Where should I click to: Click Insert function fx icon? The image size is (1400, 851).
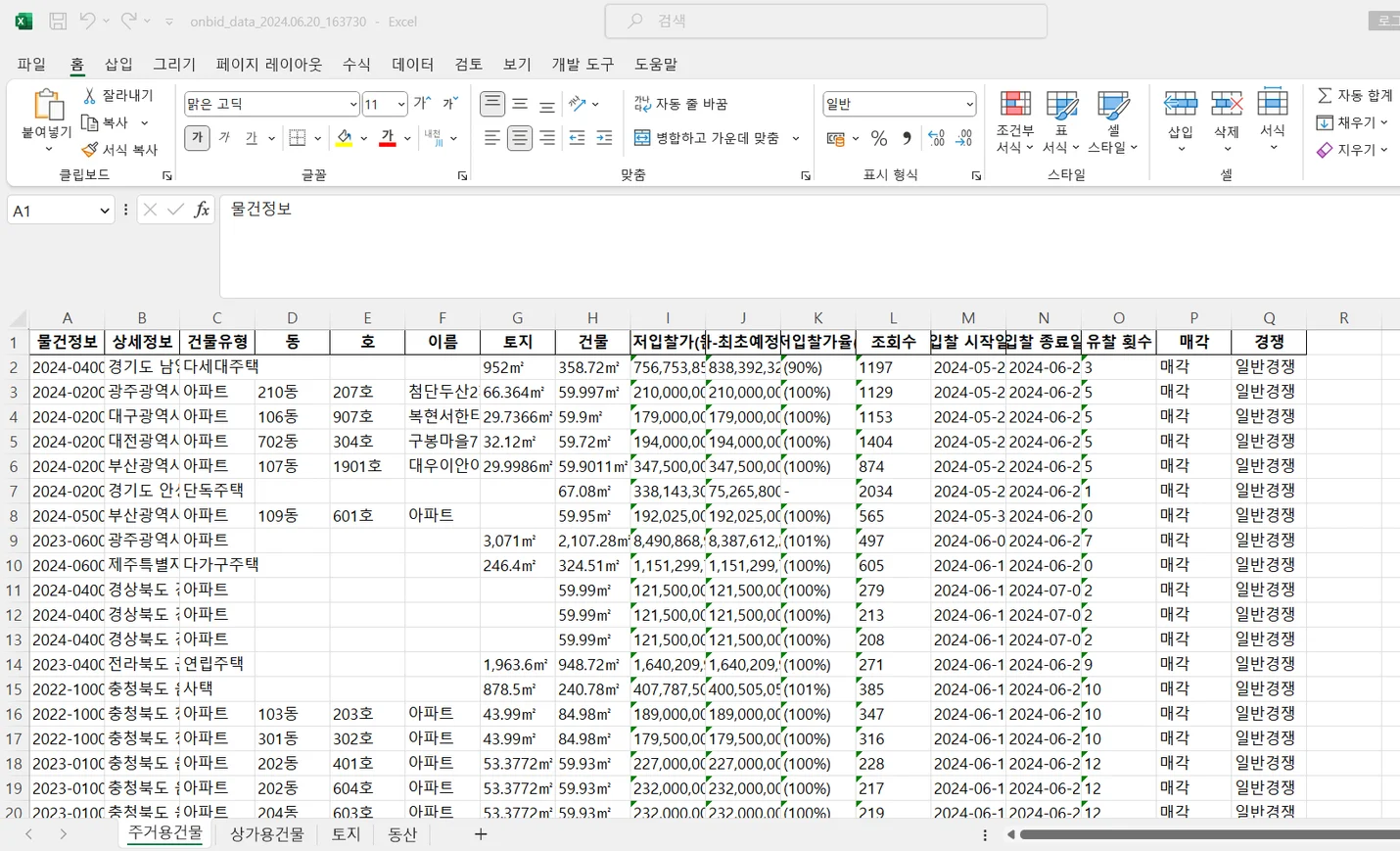[x=202, y=210]
